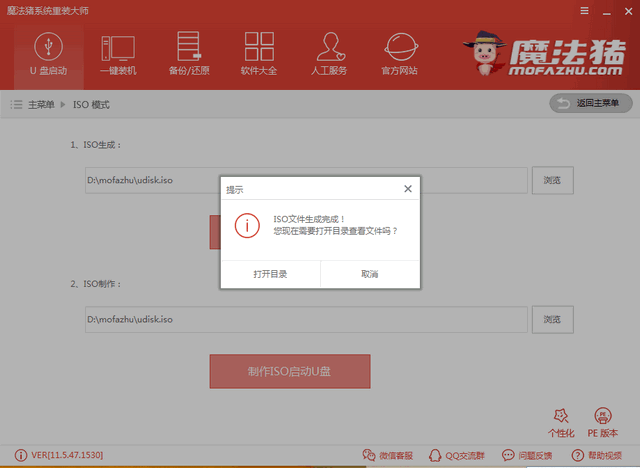Screen dimensions: 640x468
Task: Click 打开目录 in the dialog
Action: [x=270, y=273]
